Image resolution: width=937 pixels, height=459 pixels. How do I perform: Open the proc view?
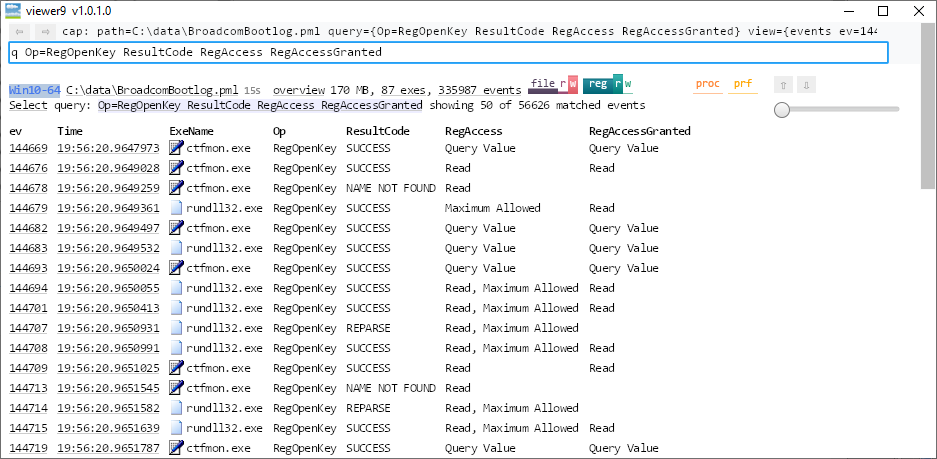coord(707,84)
